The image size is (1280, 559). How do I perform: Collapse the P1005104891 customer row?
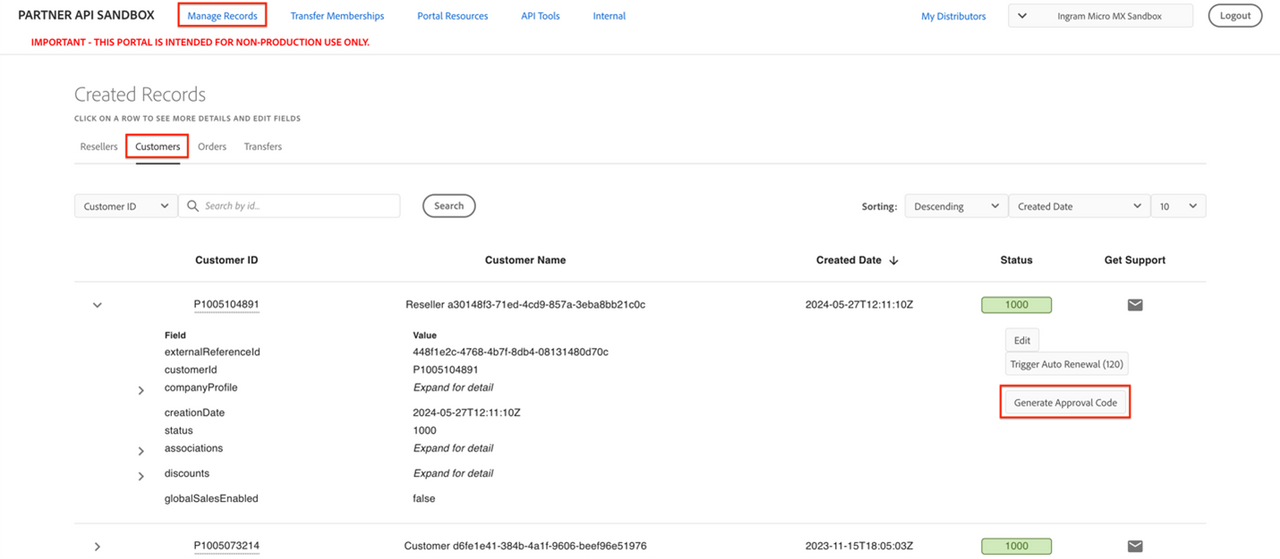tap(97, 305)
